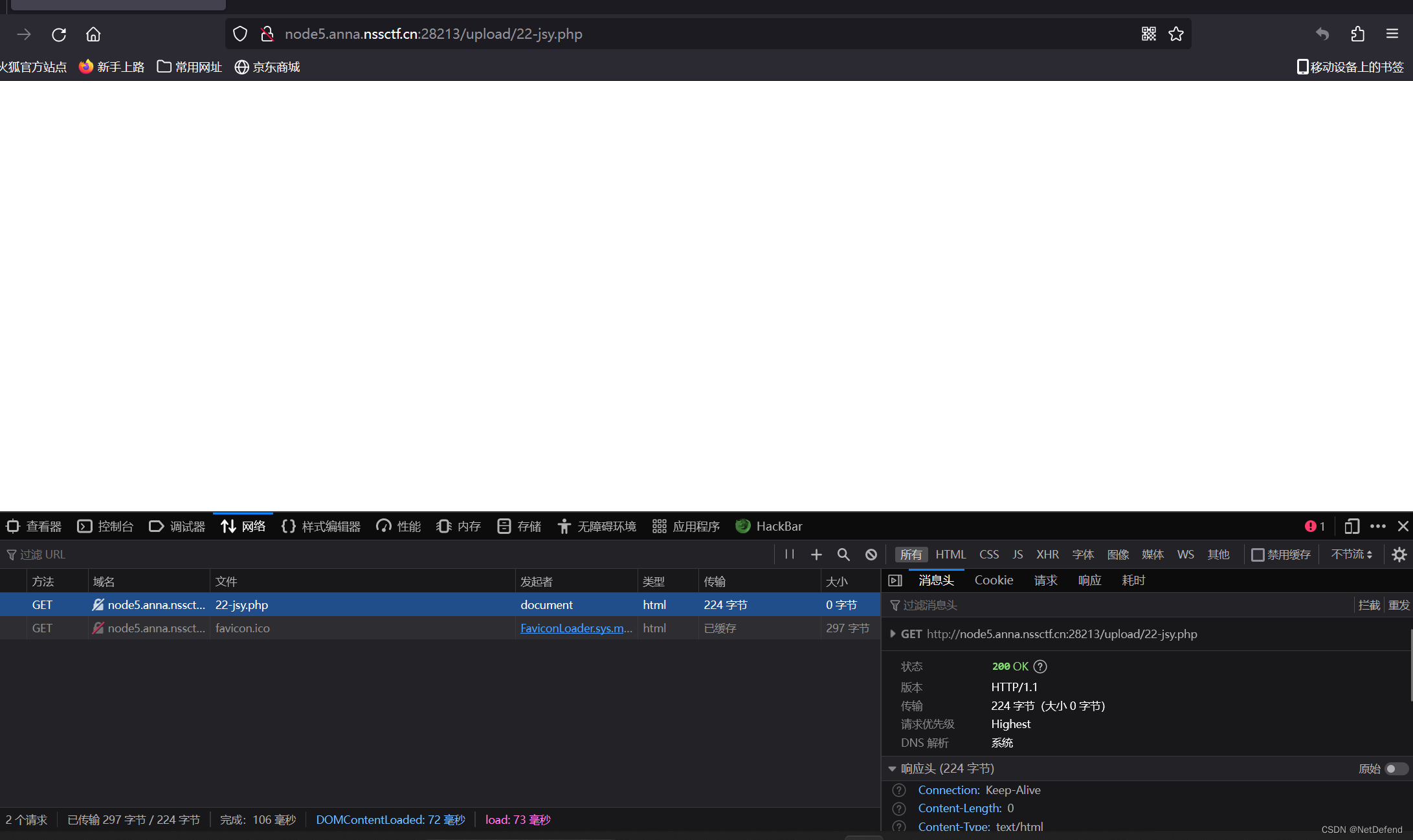Image resolution: width=1413 pixels, height=840 pixels.
Task: Open request blocking icon
Action: pos(871,555)
